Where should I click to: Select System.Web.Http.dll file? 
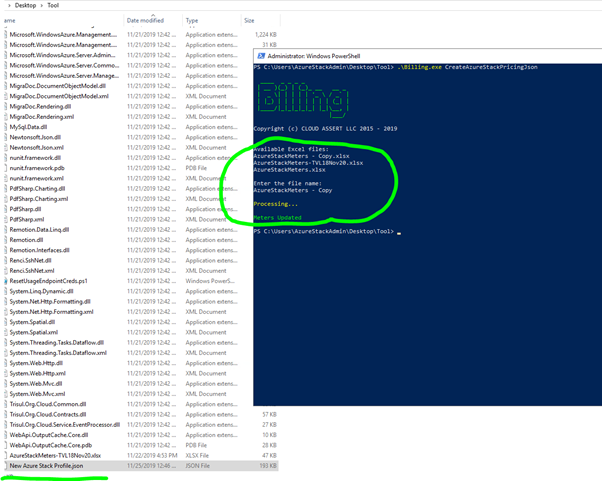click(36, 363)
